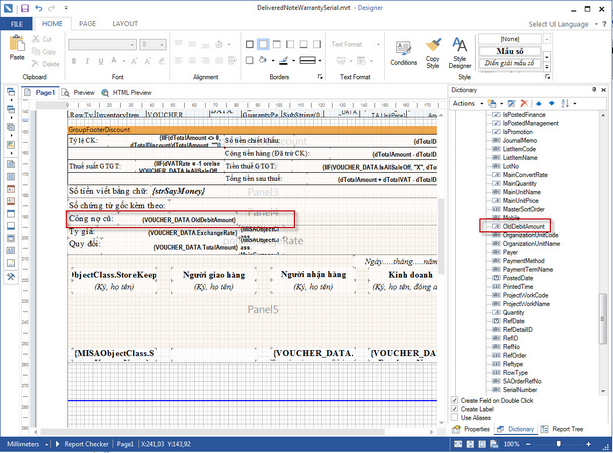Select the {strSayMoney} text field
This screenshot has width=613, height=453.
(x=178, y=191)
